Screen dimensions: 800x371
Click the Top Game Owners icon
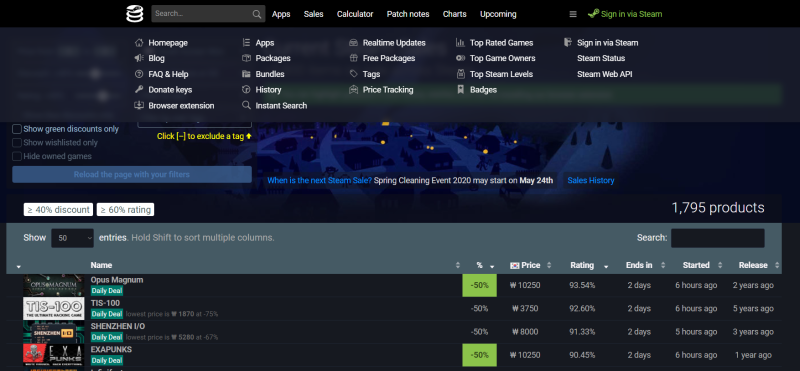pyautogui.click(x=460, y=58)
